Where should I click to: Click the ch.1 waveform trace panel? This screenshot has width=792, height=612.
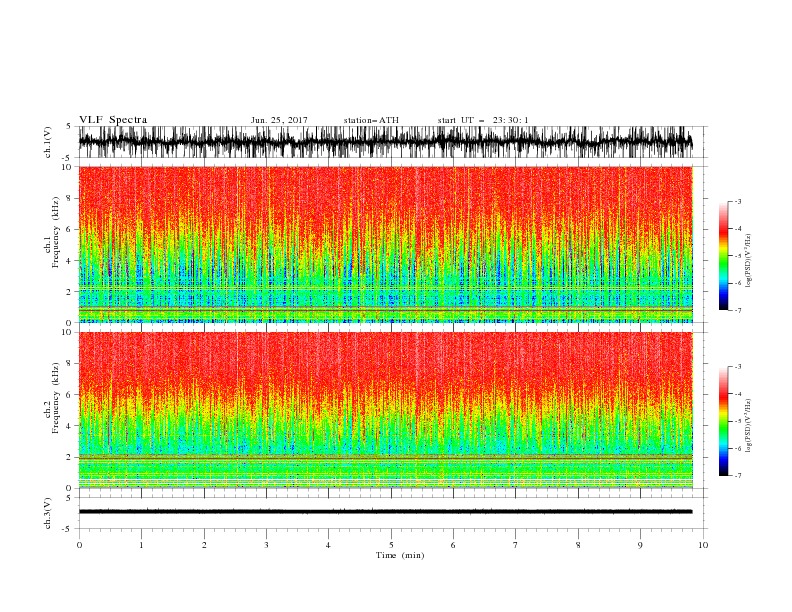pos(386,142)
